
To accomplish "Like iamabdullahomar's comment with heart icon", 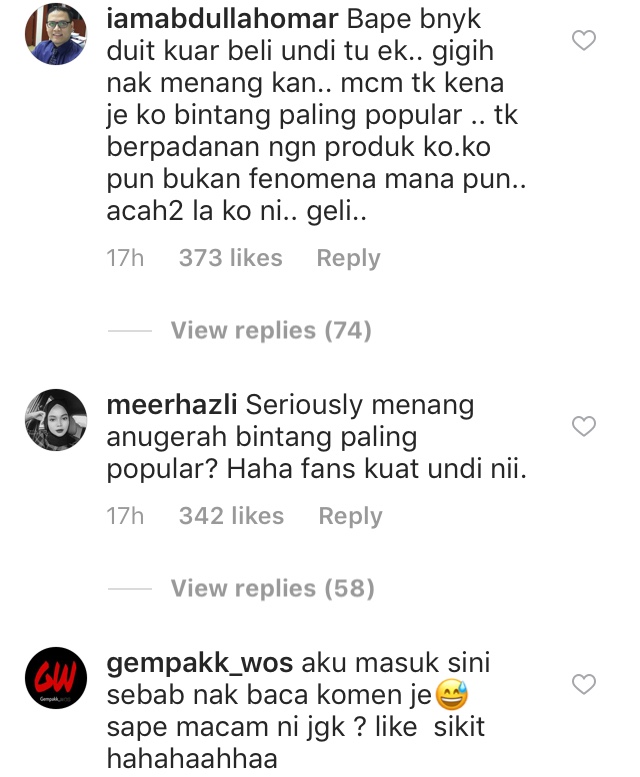I will pyautogui.click(x=584, y=40).
